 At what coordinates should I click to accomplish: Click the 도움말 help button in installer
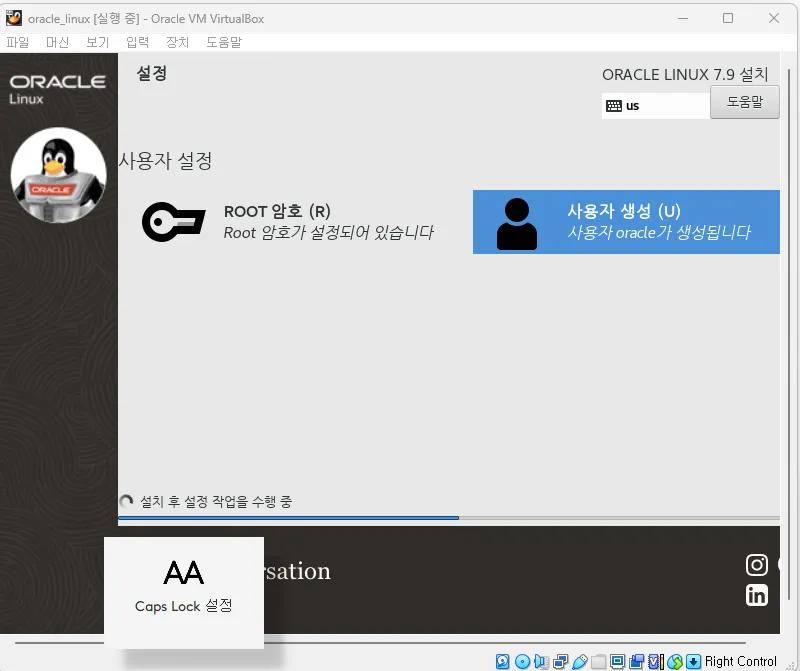pyautogui.click(x=744, y=102)
